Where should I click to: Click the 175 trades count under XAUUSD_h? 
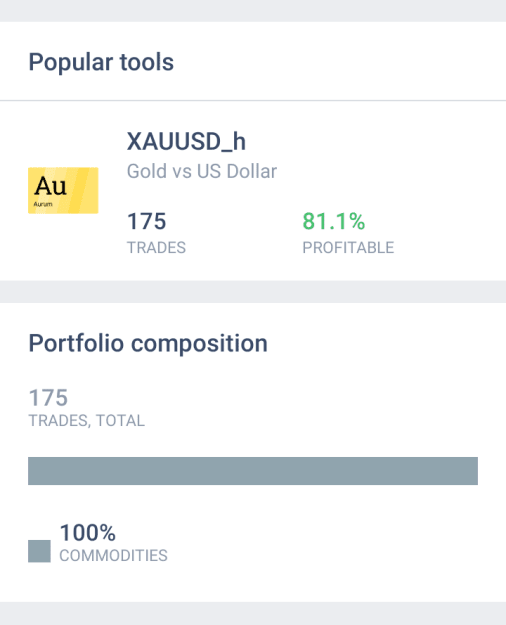tap(146, 221)
